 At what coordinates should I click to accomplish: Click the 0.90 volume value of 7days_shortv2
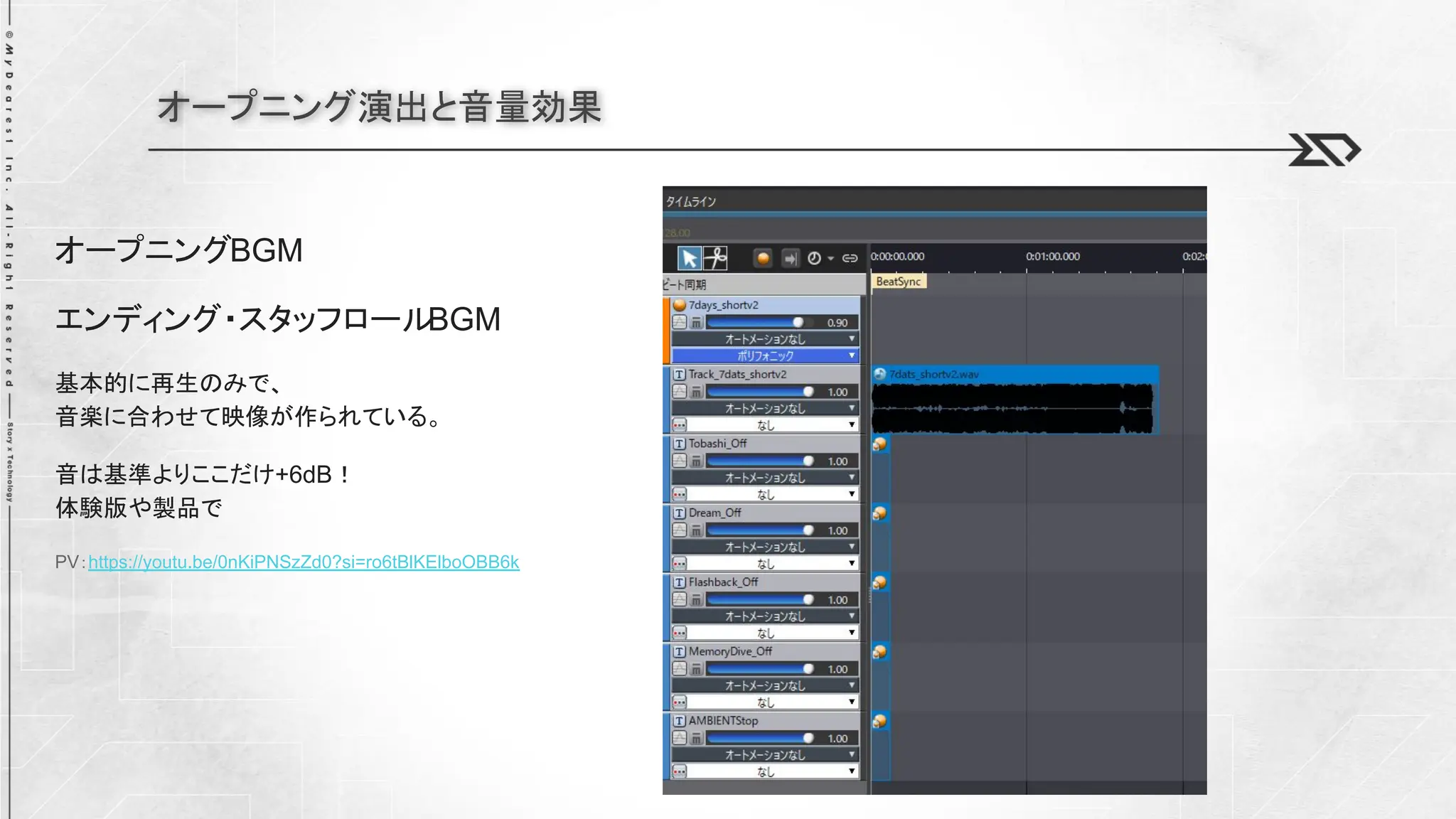(x=837, y=323)
